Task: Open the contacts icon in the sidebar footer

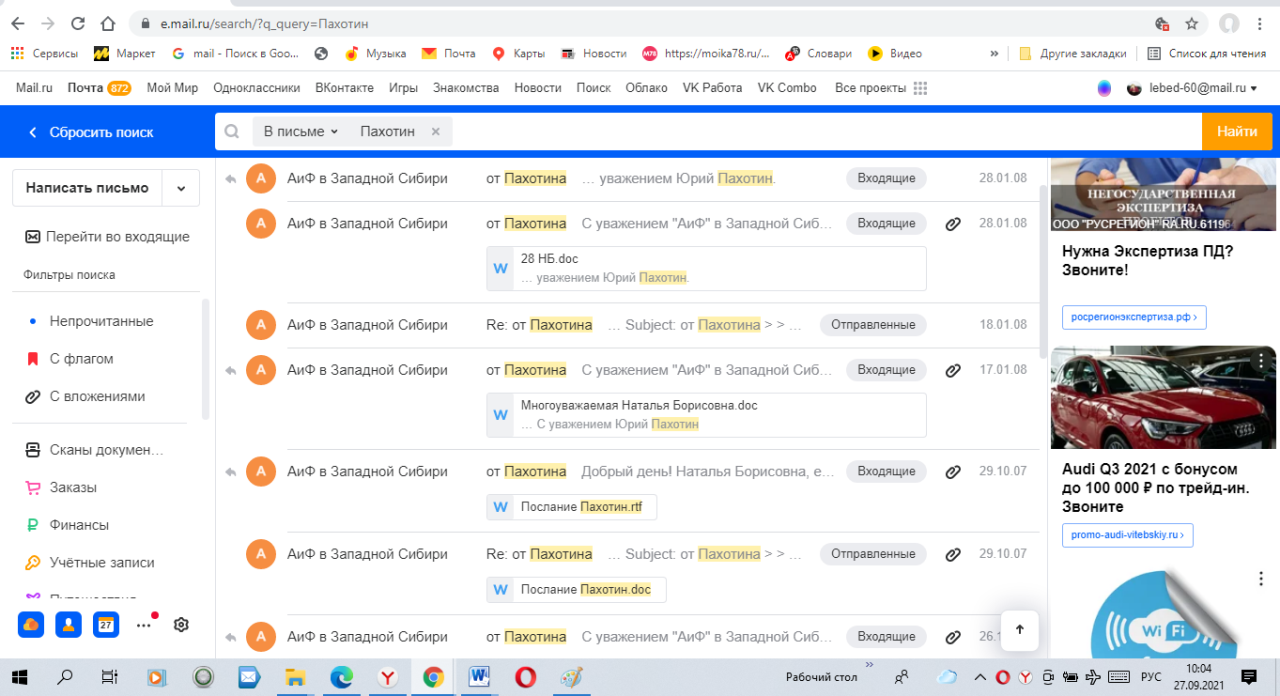Action: pyautogui.click(x=68, y=624)
